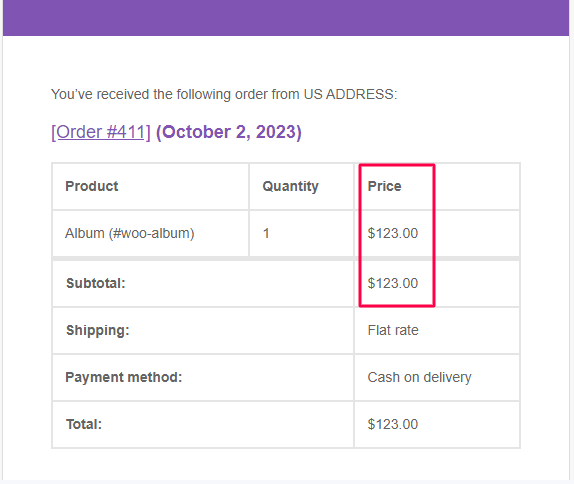Click the Total label
574x484 pixels.
pyautogui.click(x=84, y=424)
